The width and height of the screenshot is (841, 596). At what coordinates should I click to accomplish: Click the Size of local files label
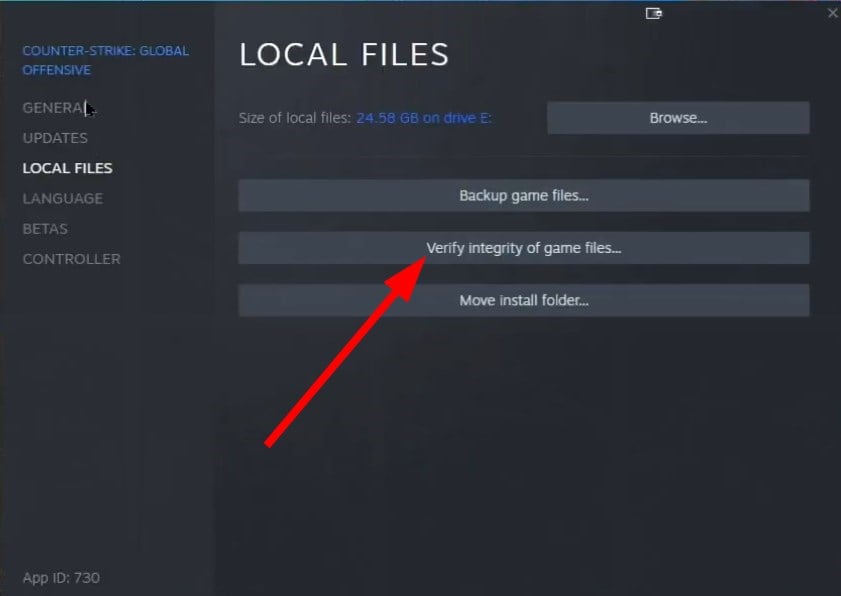[294, 118]
